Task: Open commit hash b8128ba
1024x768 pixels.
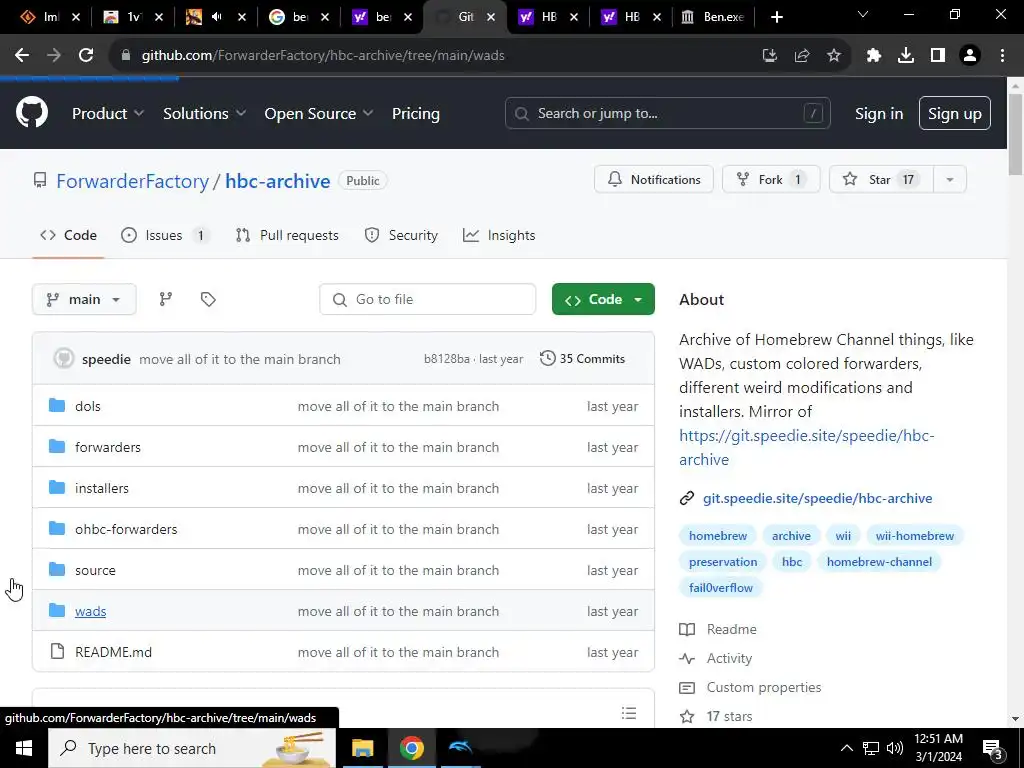Action: [447, 359]
